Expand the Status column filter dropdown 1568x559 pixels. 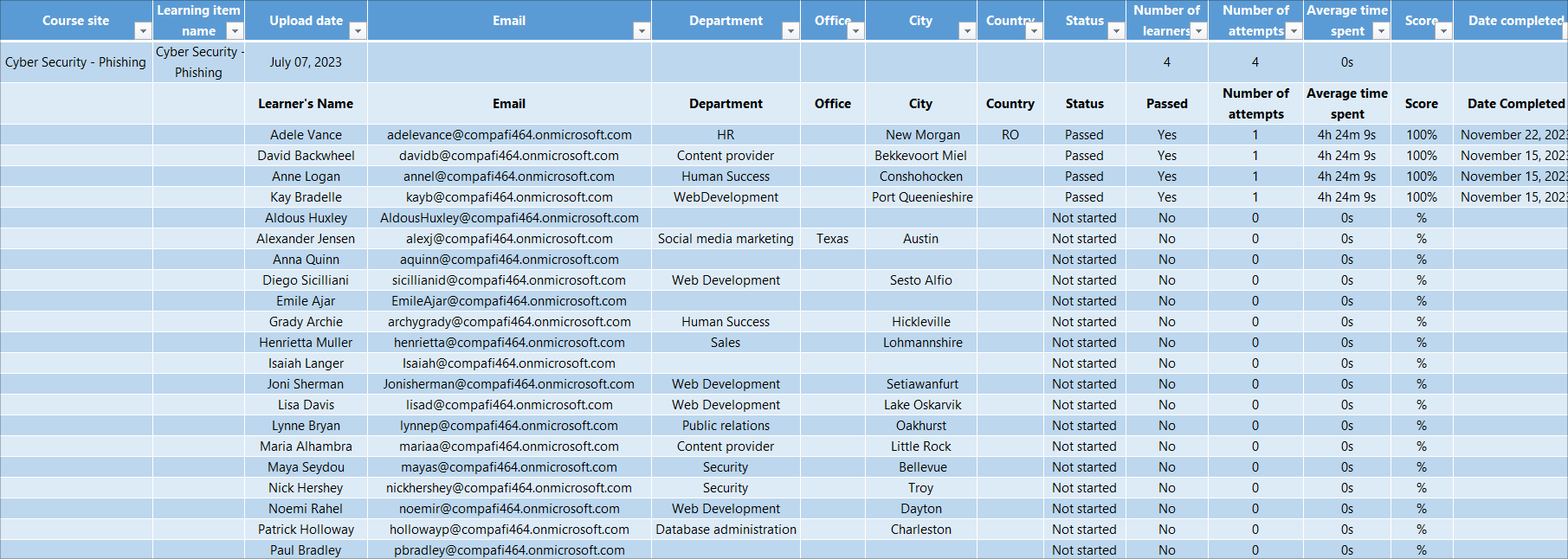tap(1116, 31)
